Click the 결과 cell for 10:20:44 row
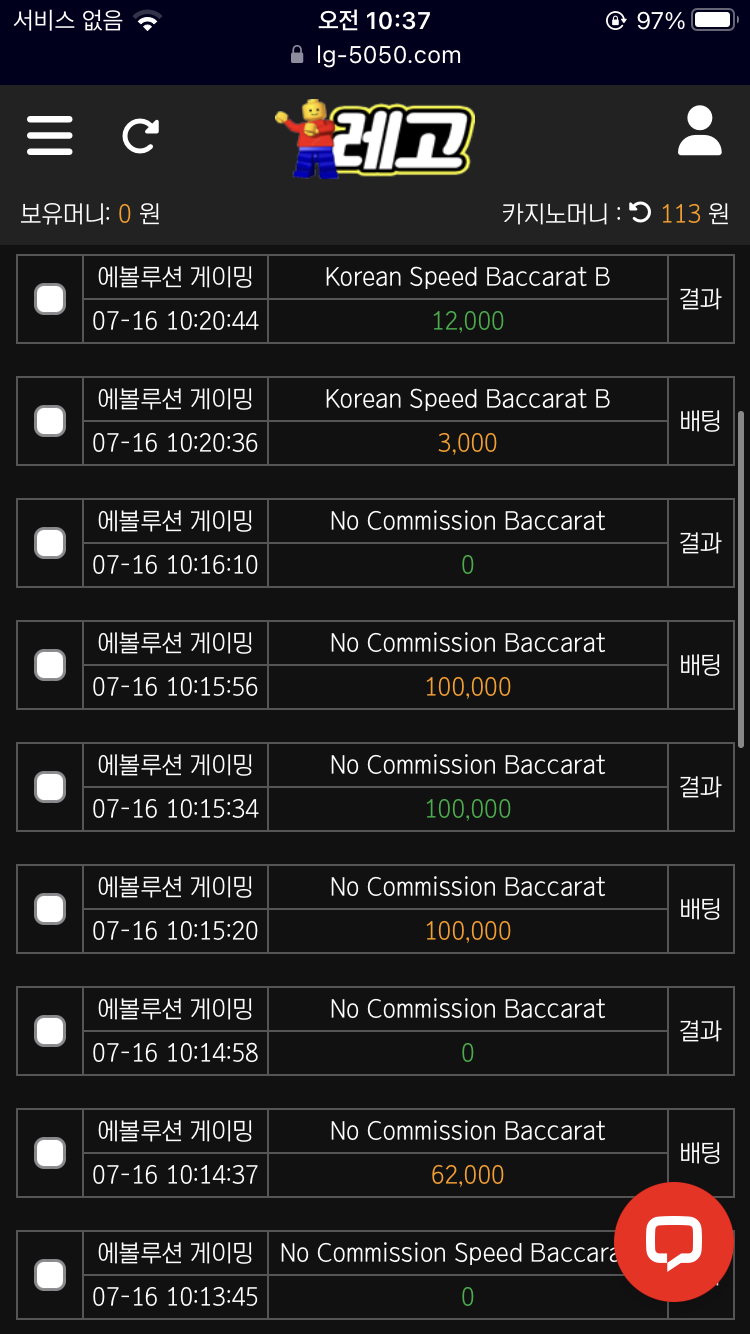This screenshot has width=750, height=1334. (700, 299)
